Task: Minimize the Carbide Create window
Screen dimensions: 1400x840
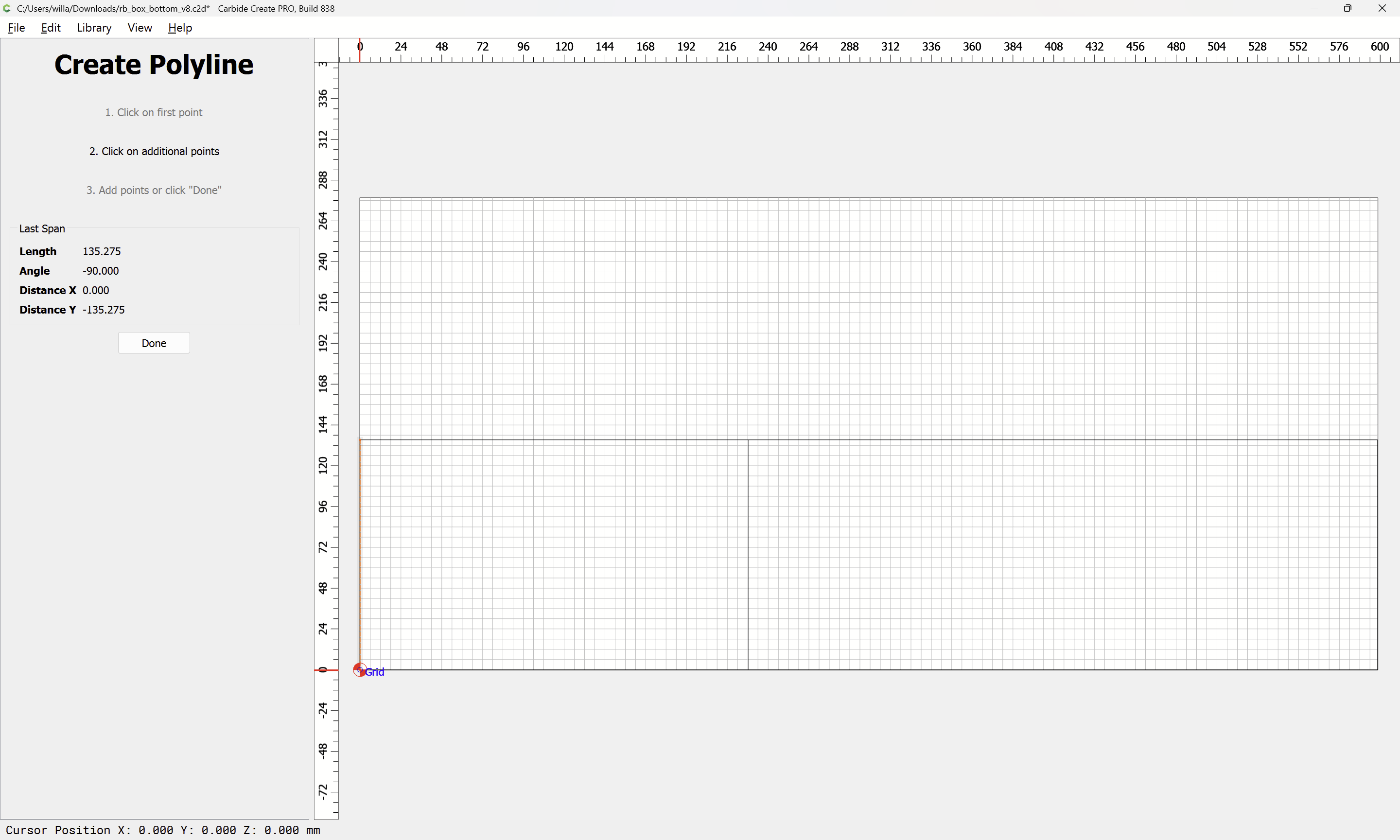Action: [x=1314, y=8]
